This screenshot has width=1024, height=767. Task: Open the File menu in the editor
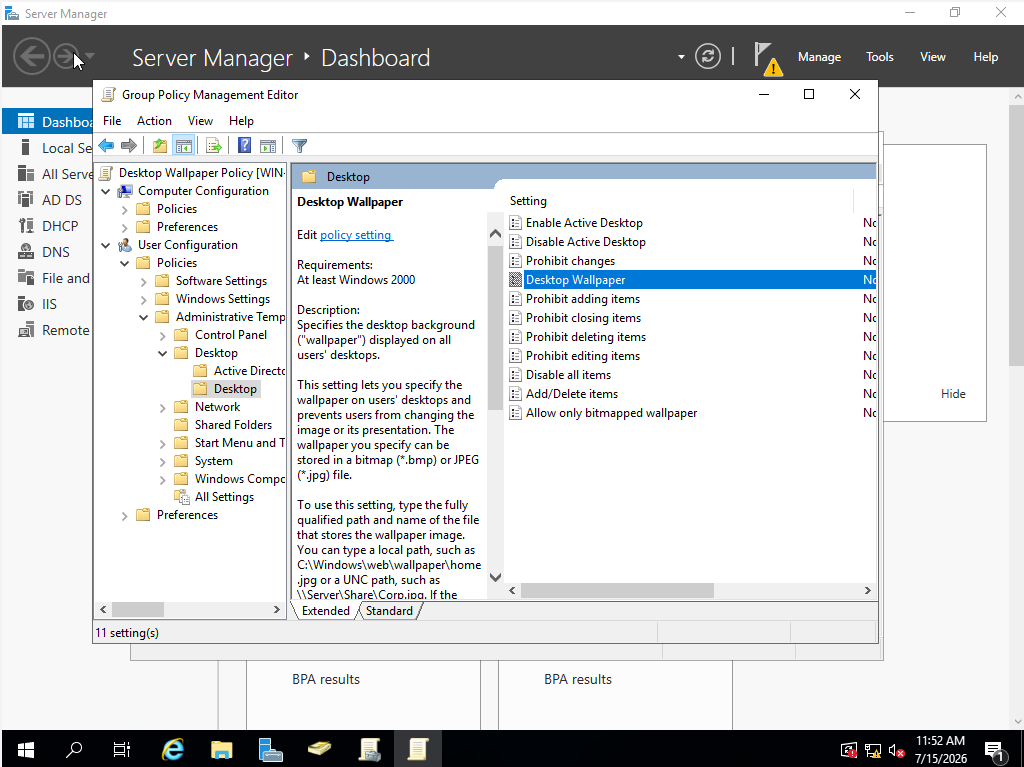click(112, 121)
